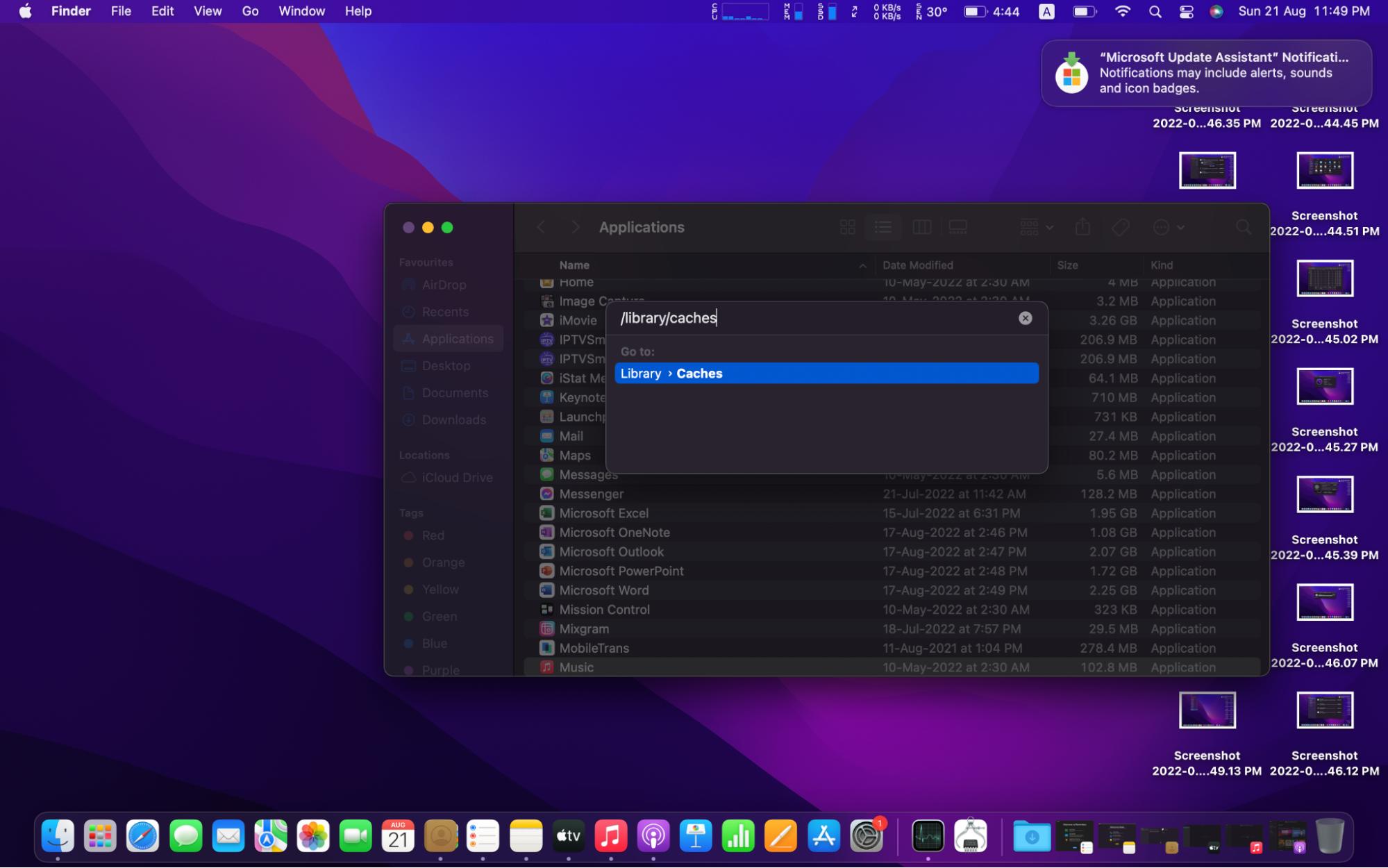Open System Preferences from the Dock
Image resolution: width=1388 pixels, height=868 pixels.
point(867,836)
